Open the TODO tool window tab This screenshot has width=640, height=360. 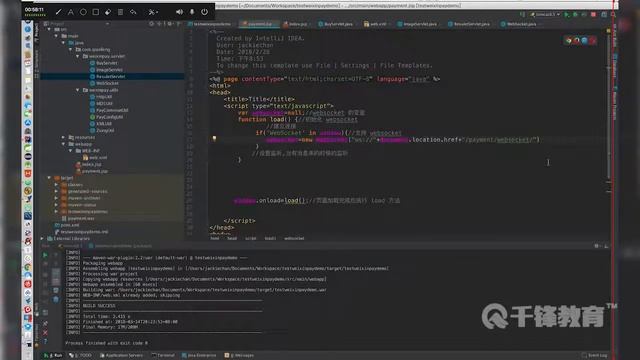click(x=80, y=356)
